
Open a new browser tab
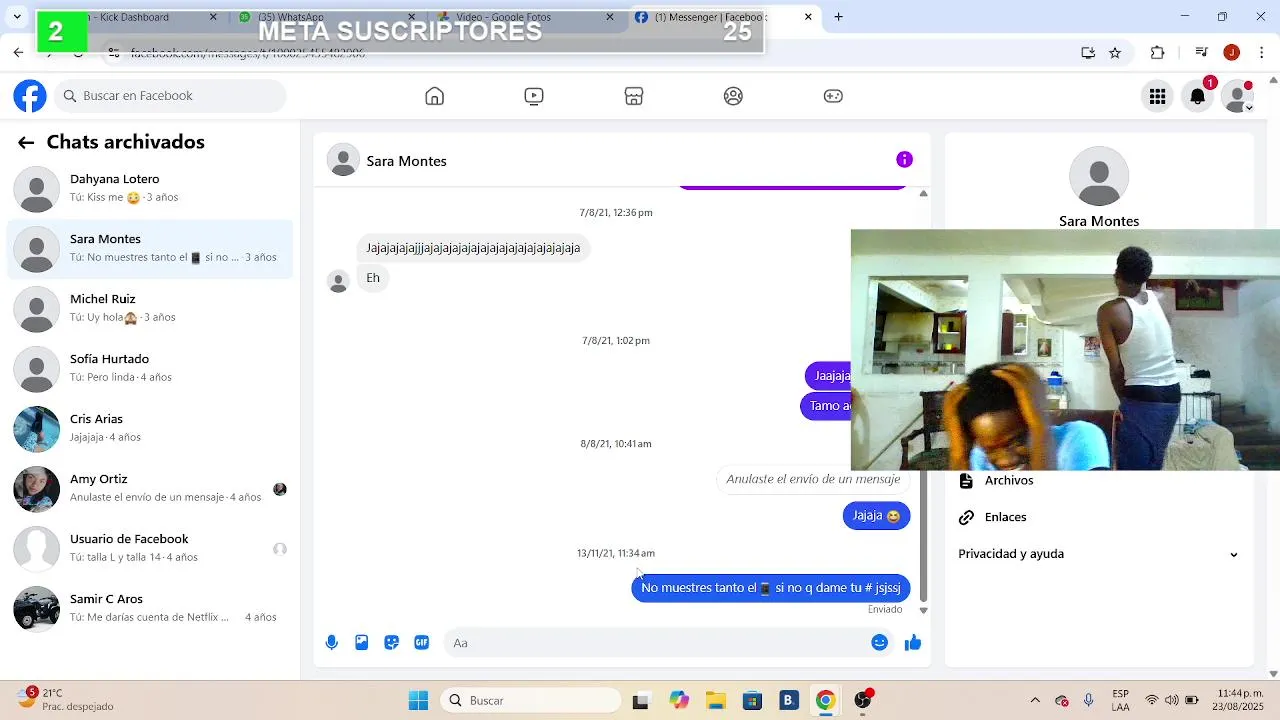click(838, 17)
